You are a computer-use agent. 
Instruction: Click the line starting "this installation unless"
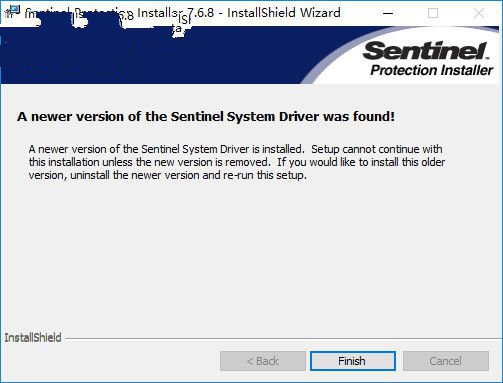[237, 162]
